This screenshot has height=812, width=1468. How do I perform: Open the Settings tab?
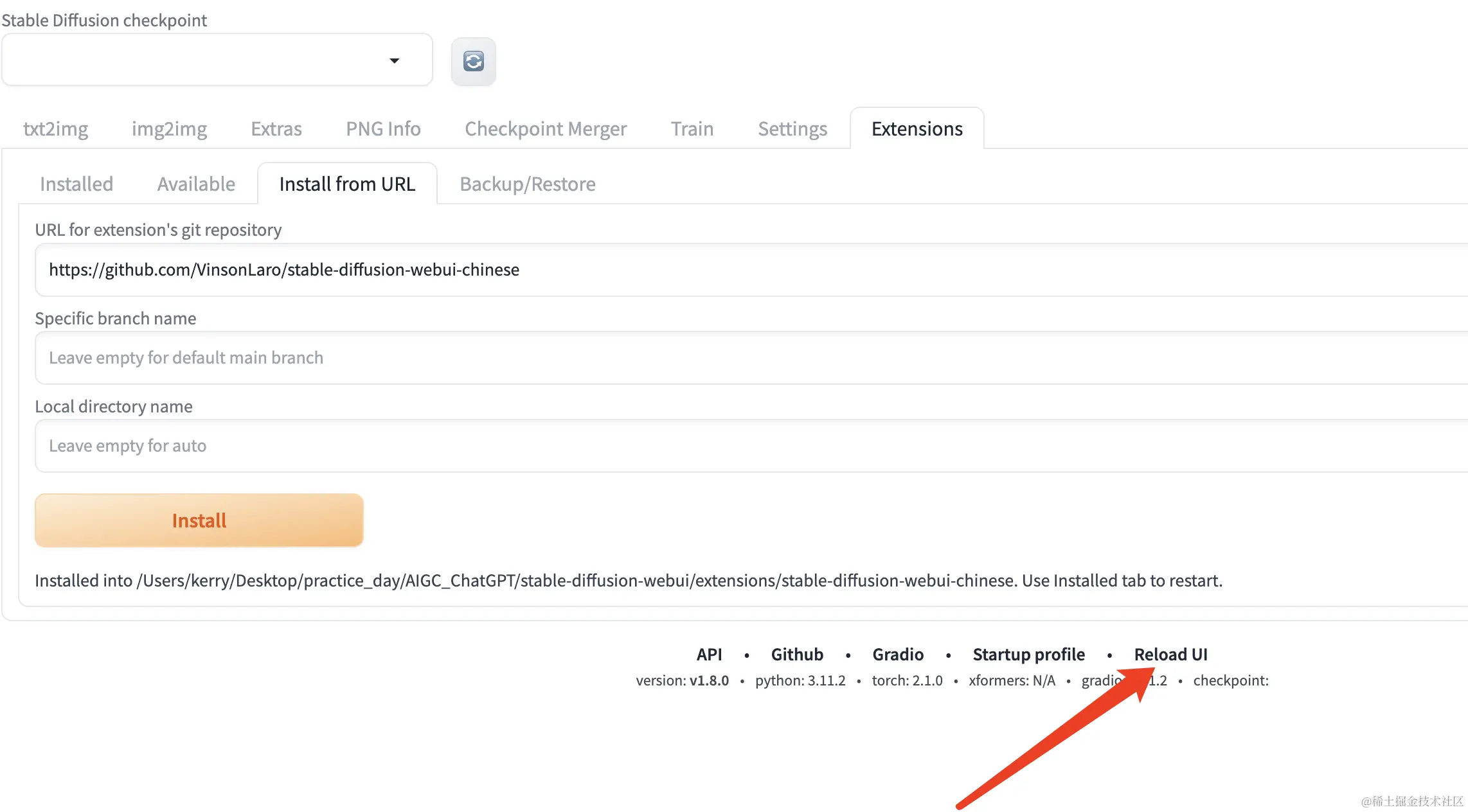[792, 128]
